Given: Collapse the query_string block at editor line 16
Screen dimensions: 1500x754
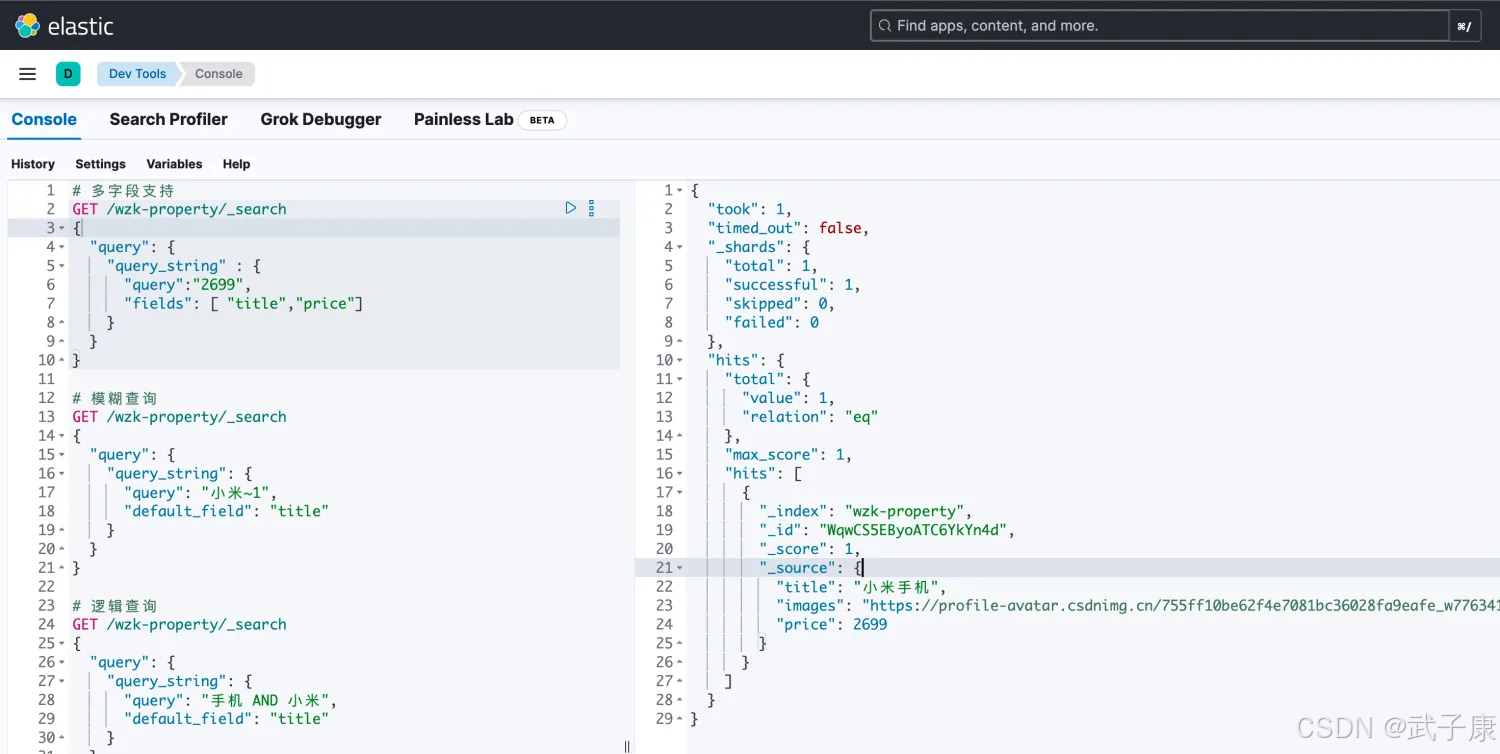Looking at the screenshot, I should point(62,474).
